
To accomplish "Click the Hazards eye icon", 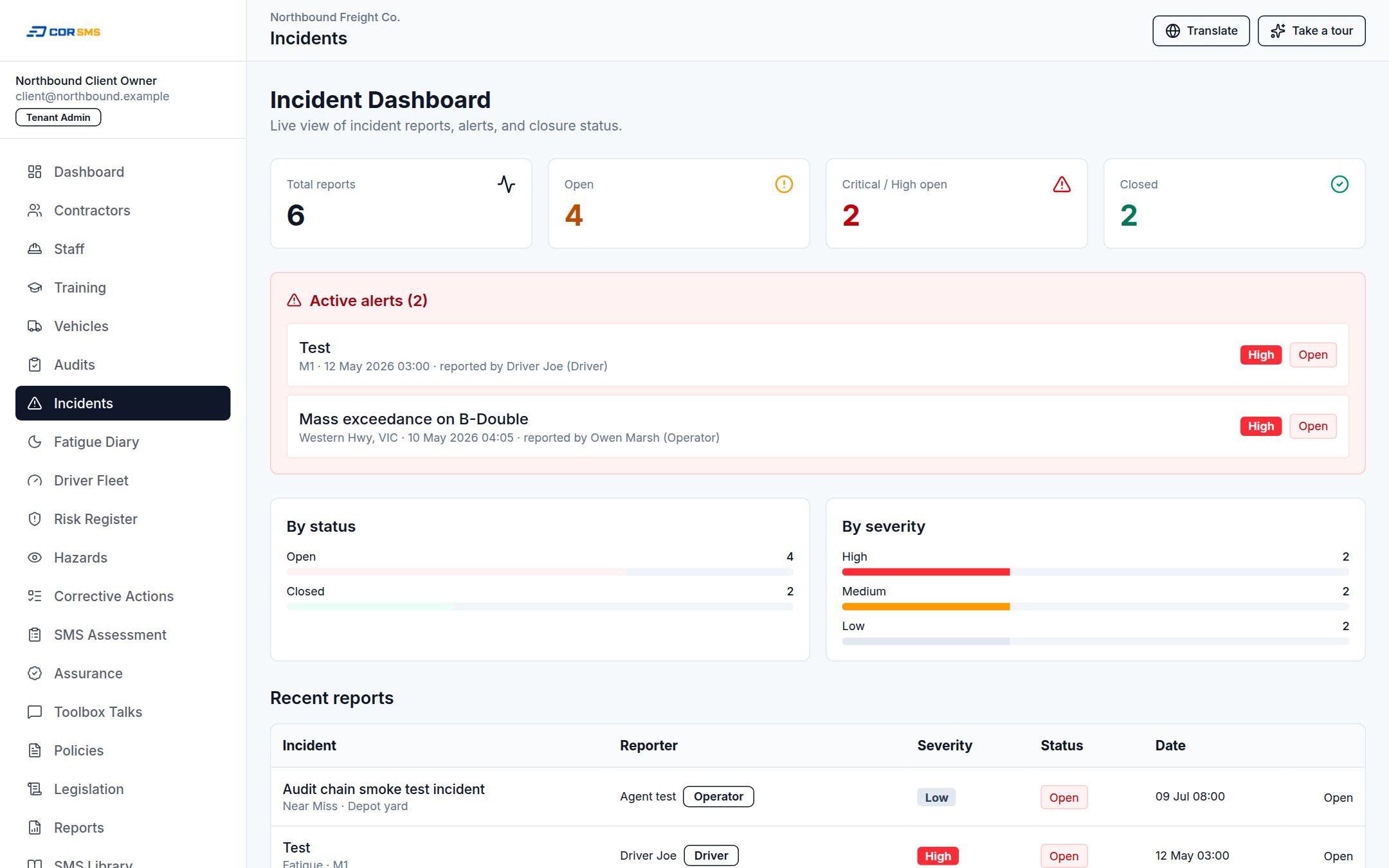I will click(x=35, y=557).
